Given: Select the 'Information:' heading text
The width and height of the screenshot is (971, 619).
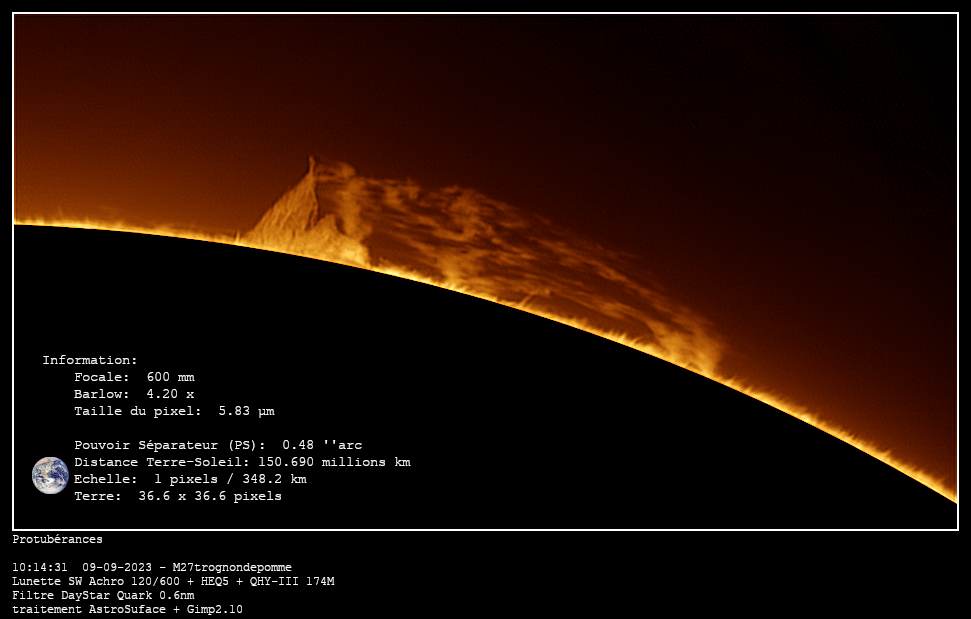Looking at the screenshot, I should 90,360.
